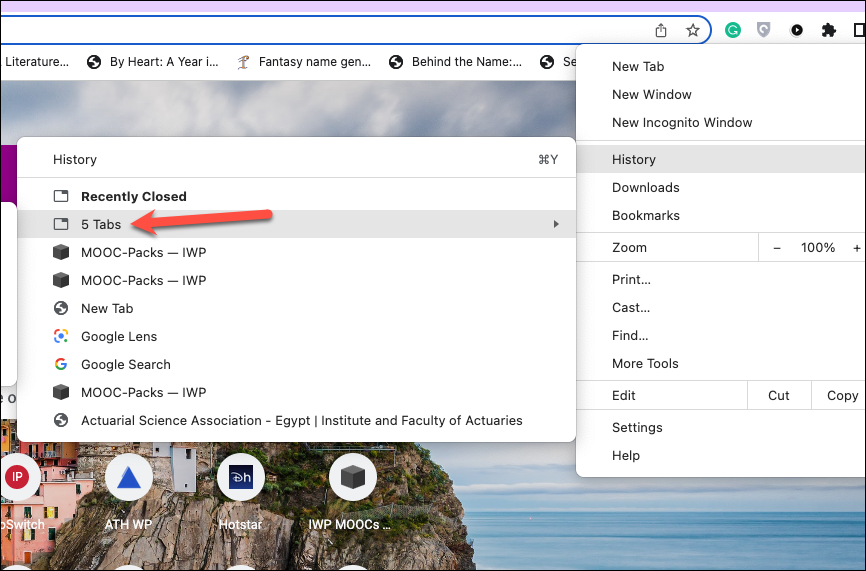Image resolution: width=866 pixels, height=571 pixels.
Task: Choose New Incognito Window
Action: tap(721, 123)
